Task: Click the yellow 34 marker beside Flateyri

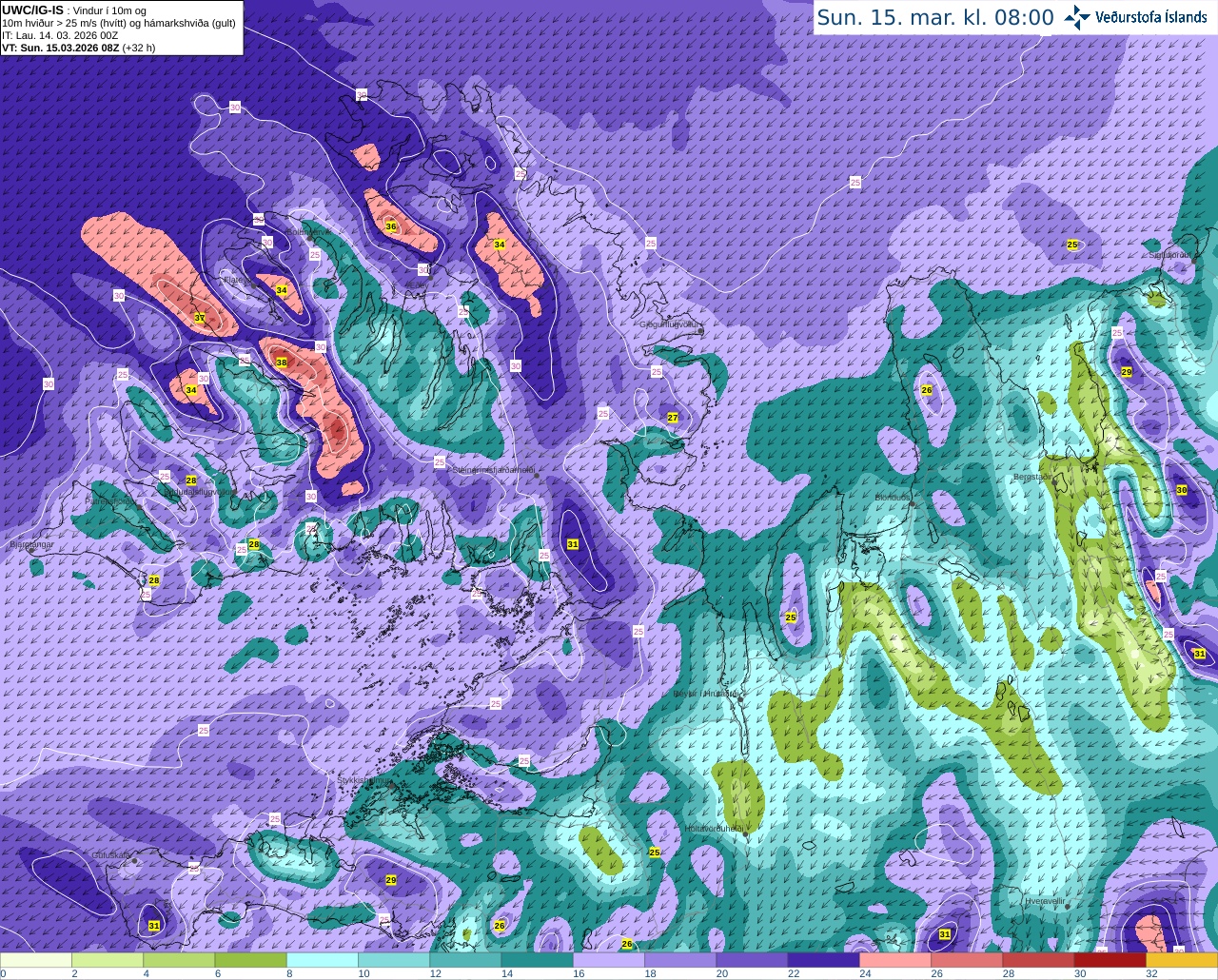Action: pos(282,290)
